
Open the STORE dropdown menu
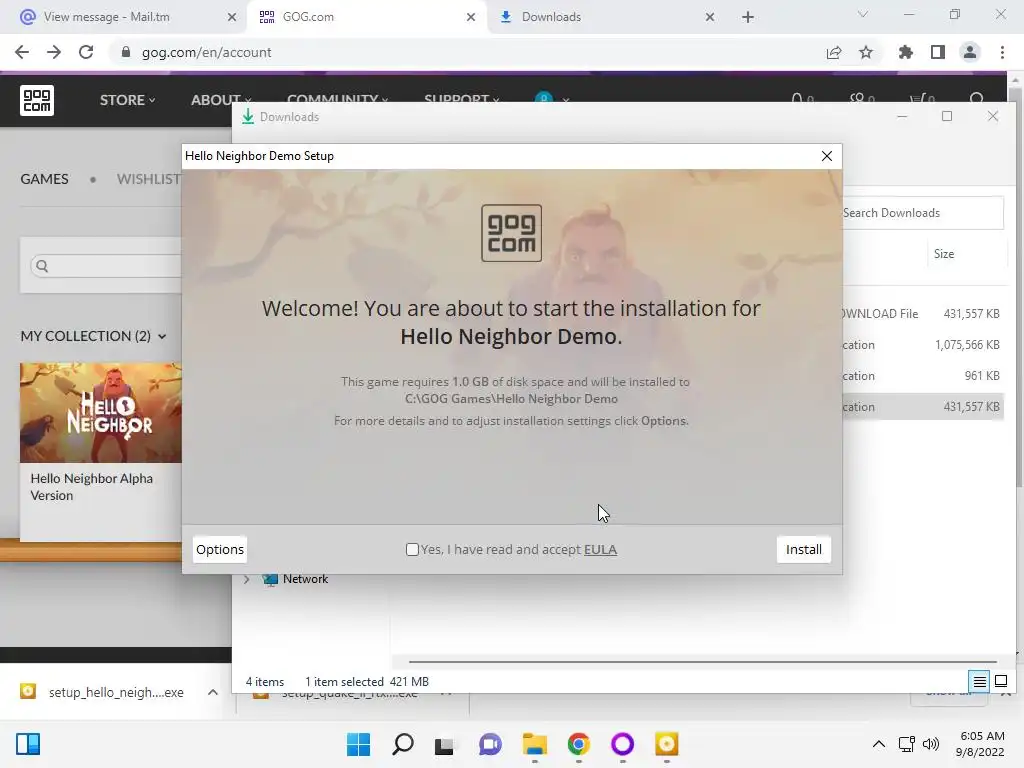click(x=127, y=100)
